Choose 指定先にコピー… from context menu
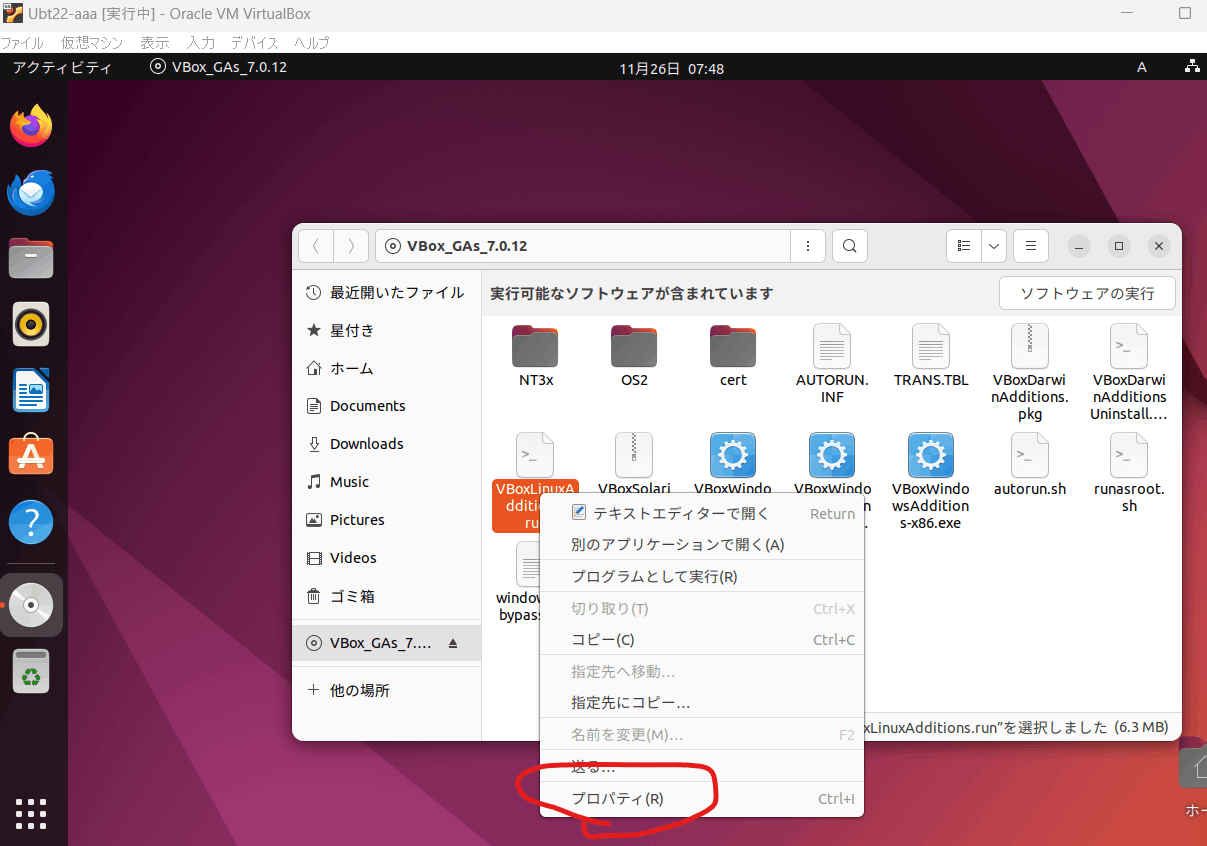This screenshot has width=1207, height=846. click(702, 703)
